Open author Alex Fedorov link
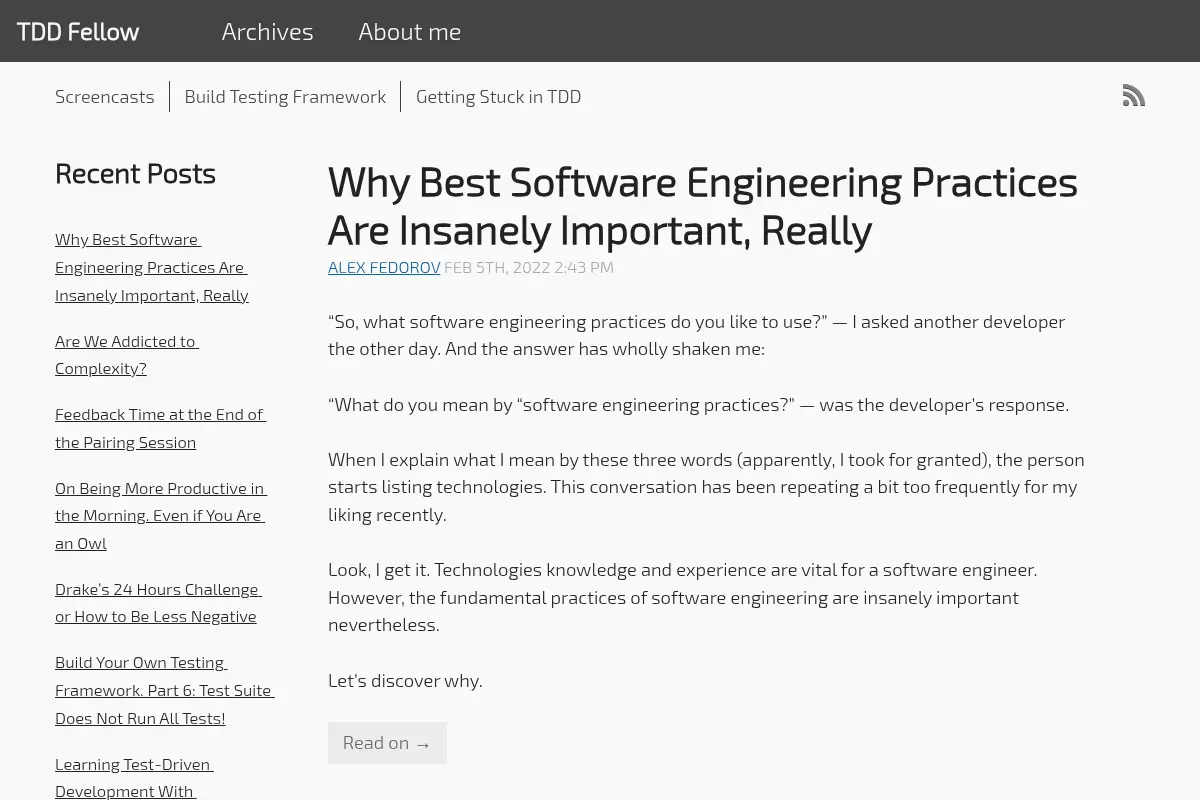1200x800 pixels. point(384,268)
